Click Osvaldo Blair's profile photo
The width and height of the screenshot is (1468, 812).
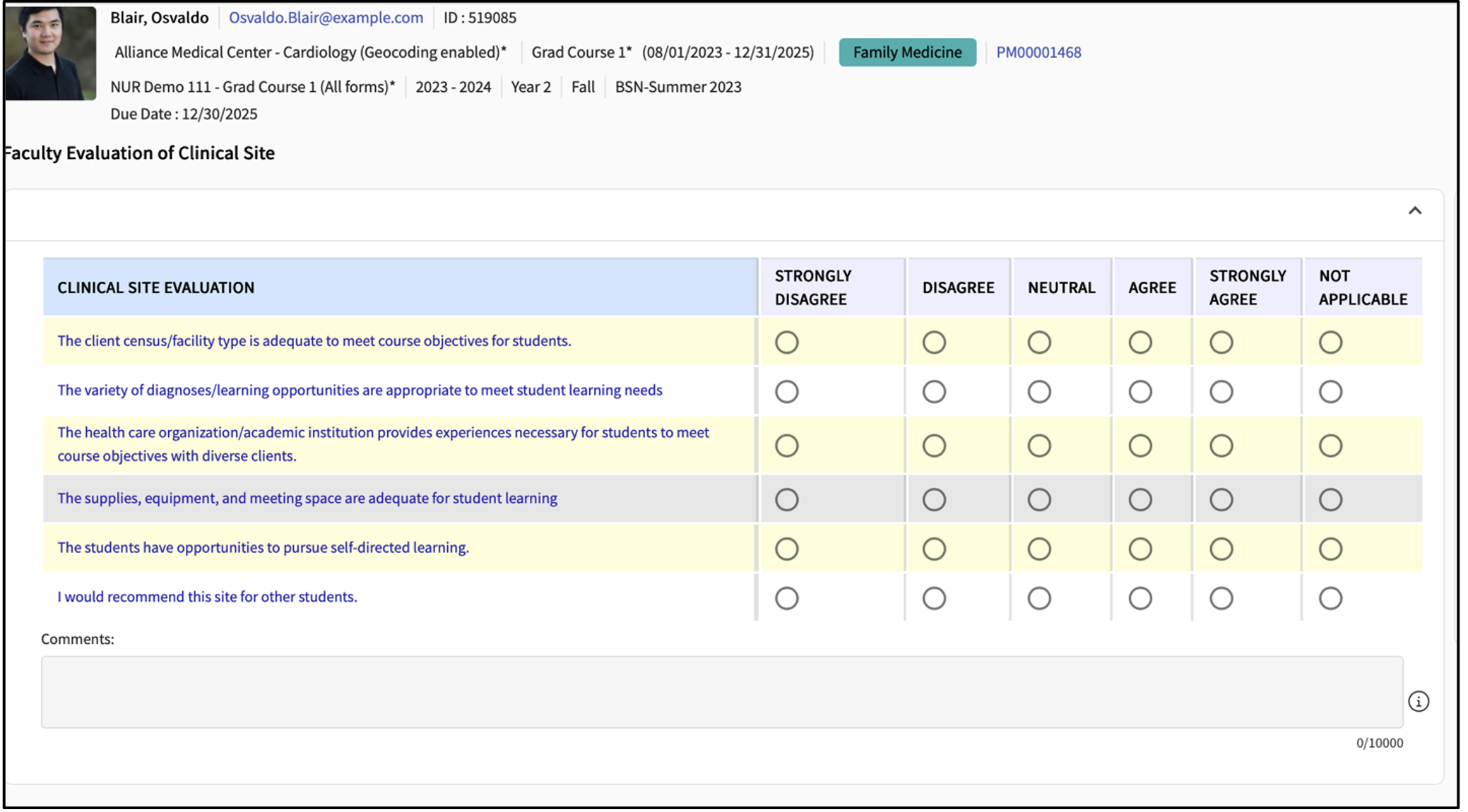(x=50, y=53)
